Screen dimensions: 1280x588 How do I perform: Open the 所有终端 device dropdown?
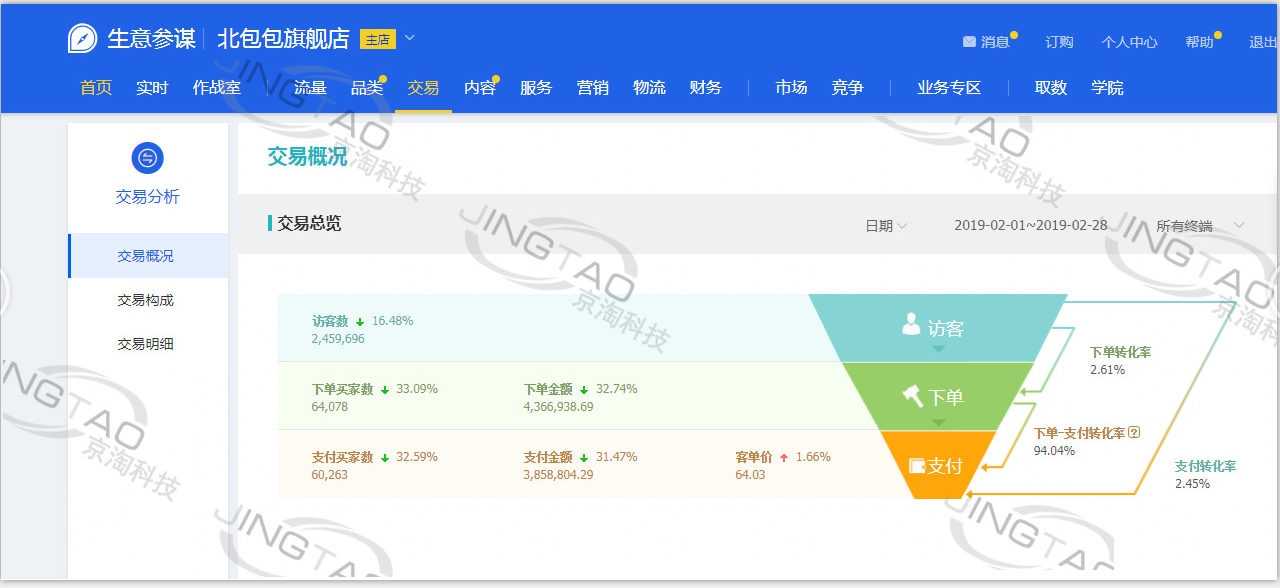1199,226
